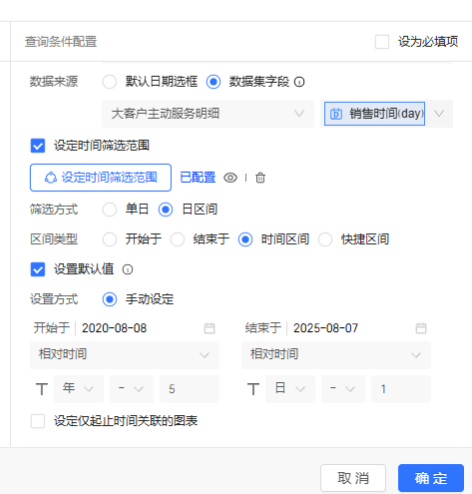The height and width of the screenshot is (494, 472).
Task: Open the calendar icon for 结束于 date
Action: tap(421, 328)
